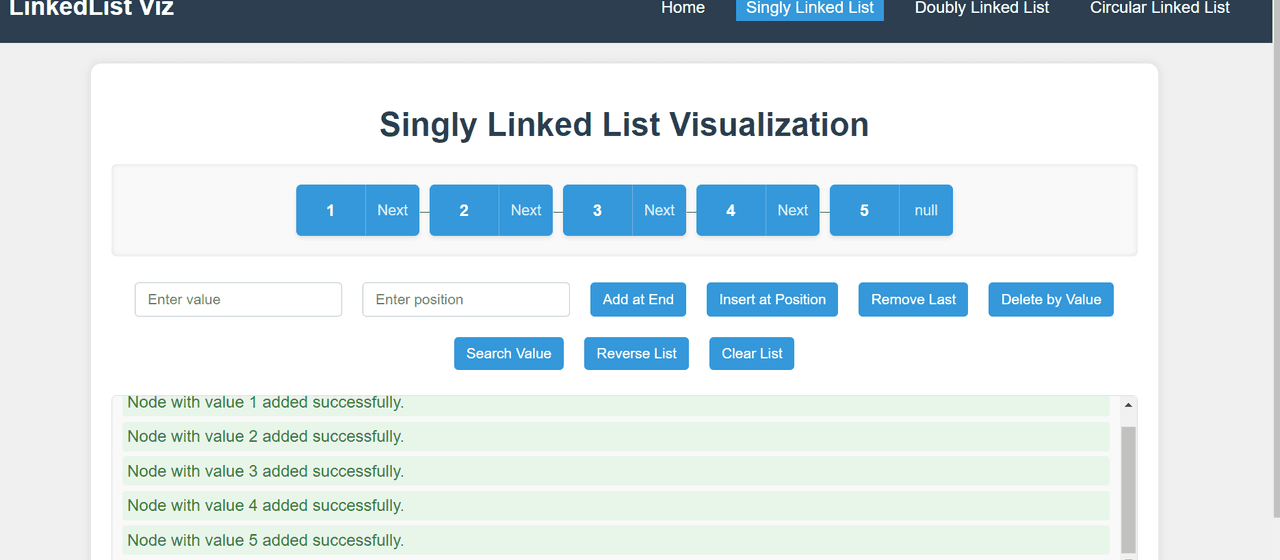Click the Delete by Value button
The width and height of the screenshot is (1280, 560).
(x=1050, y=299)
